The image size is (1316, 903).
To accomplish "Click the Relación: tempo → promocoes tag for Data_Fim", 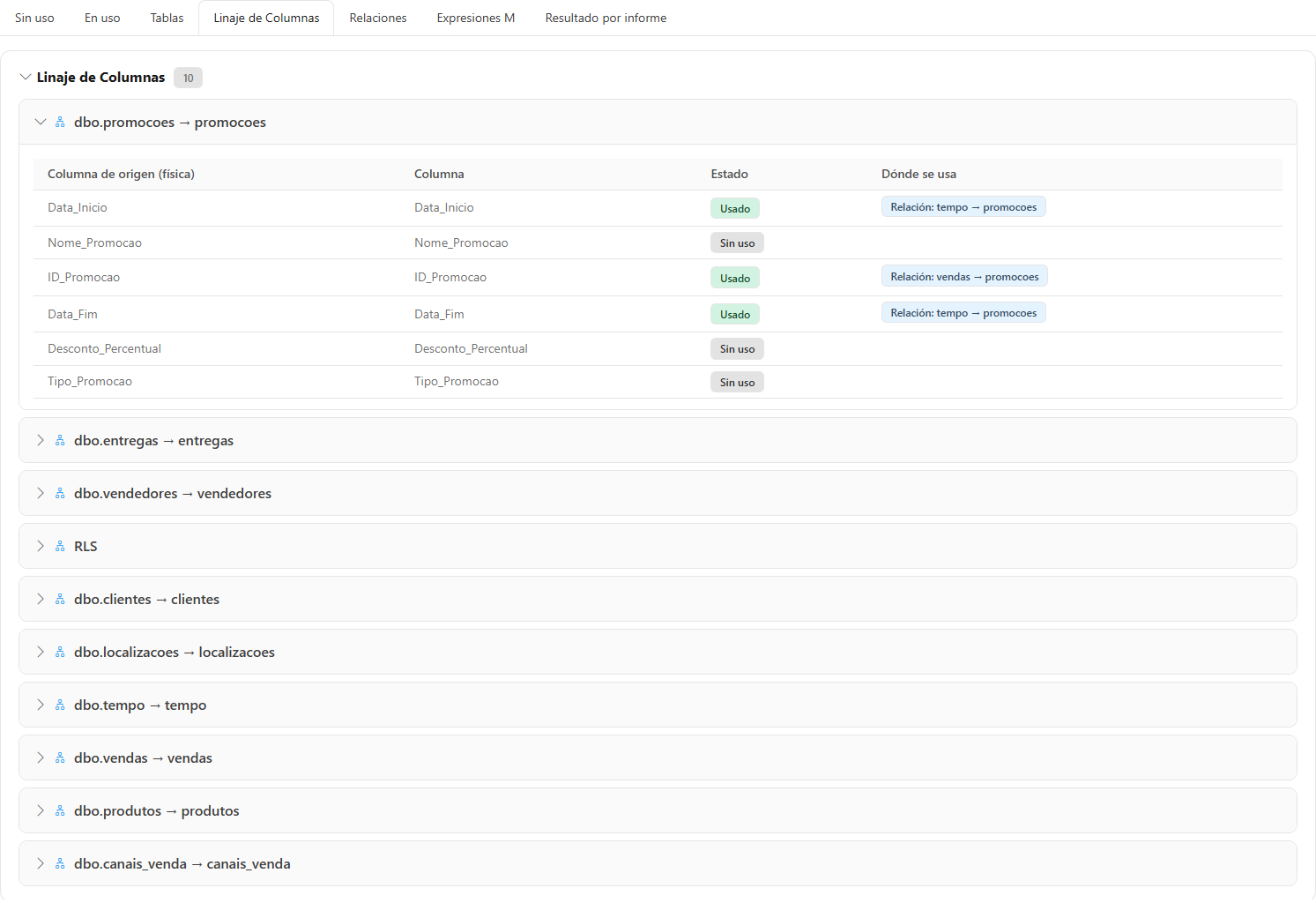I will tap(963, 313).
